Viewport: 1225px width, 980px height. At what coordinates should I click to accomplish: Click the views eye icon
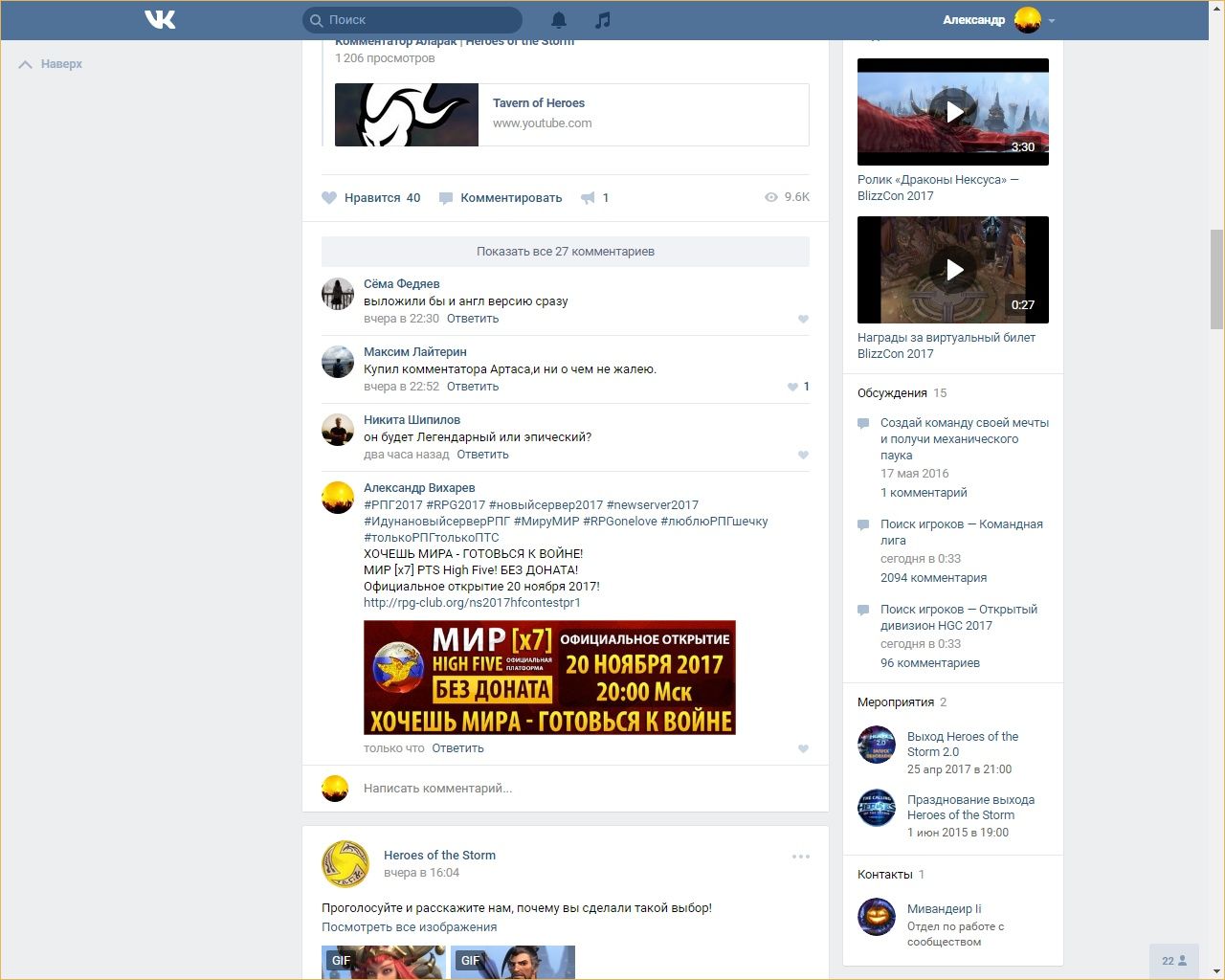click(771, 197)
